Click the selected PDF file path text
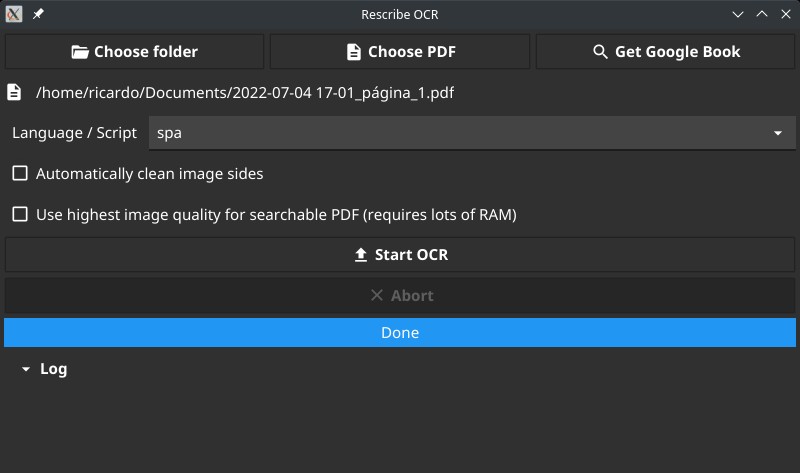800x473 pixels. [245, 93]
